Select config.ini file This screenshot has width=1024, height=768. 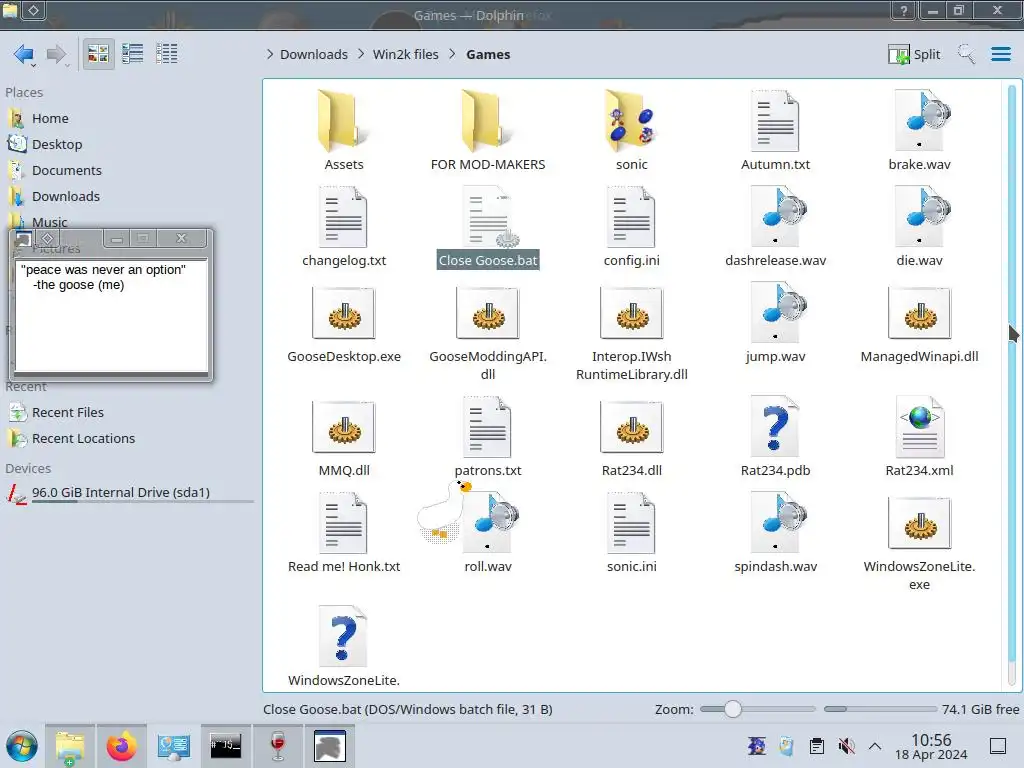click(632, 227)
